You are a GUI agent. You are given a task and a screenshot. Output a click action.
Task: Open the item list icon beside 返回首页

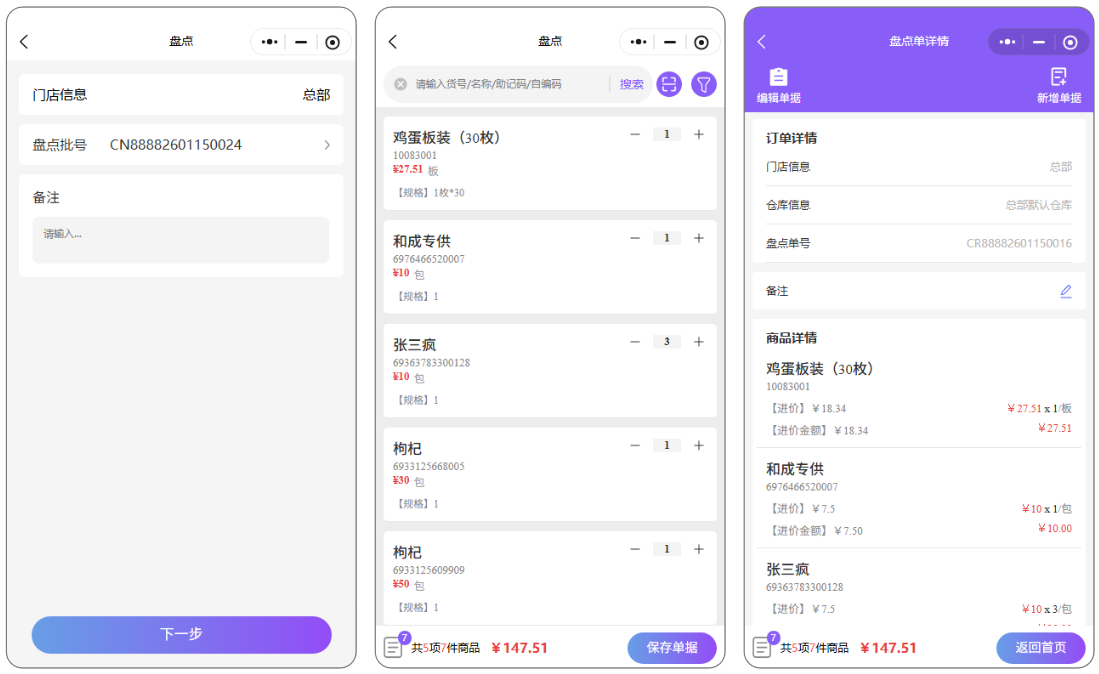pos(763,647)
